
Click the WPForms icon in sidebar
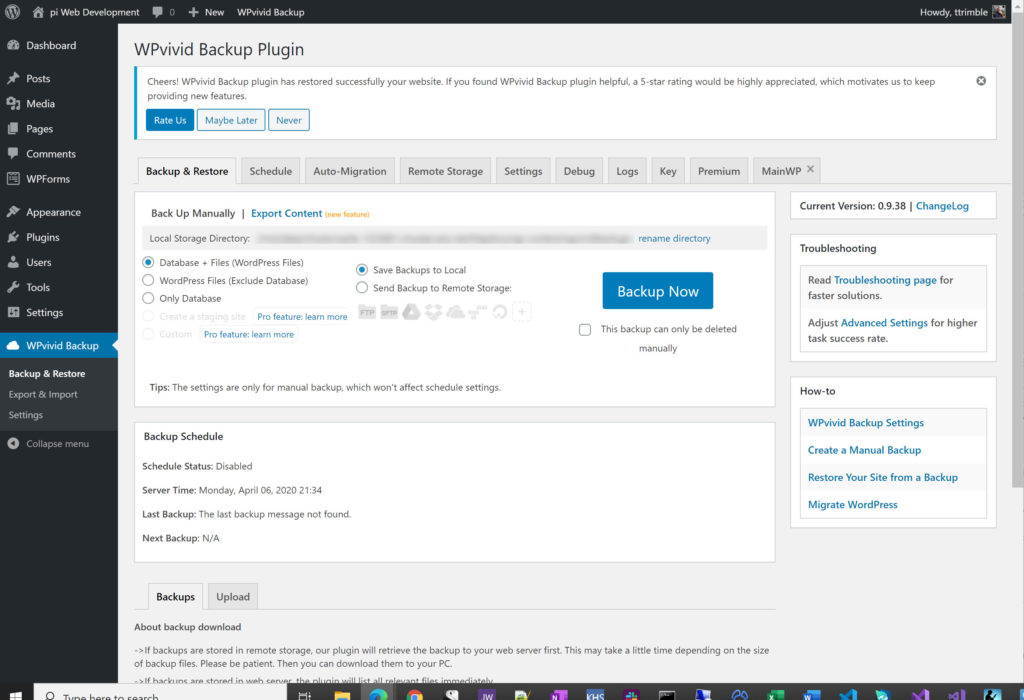[x=13, y=178]
